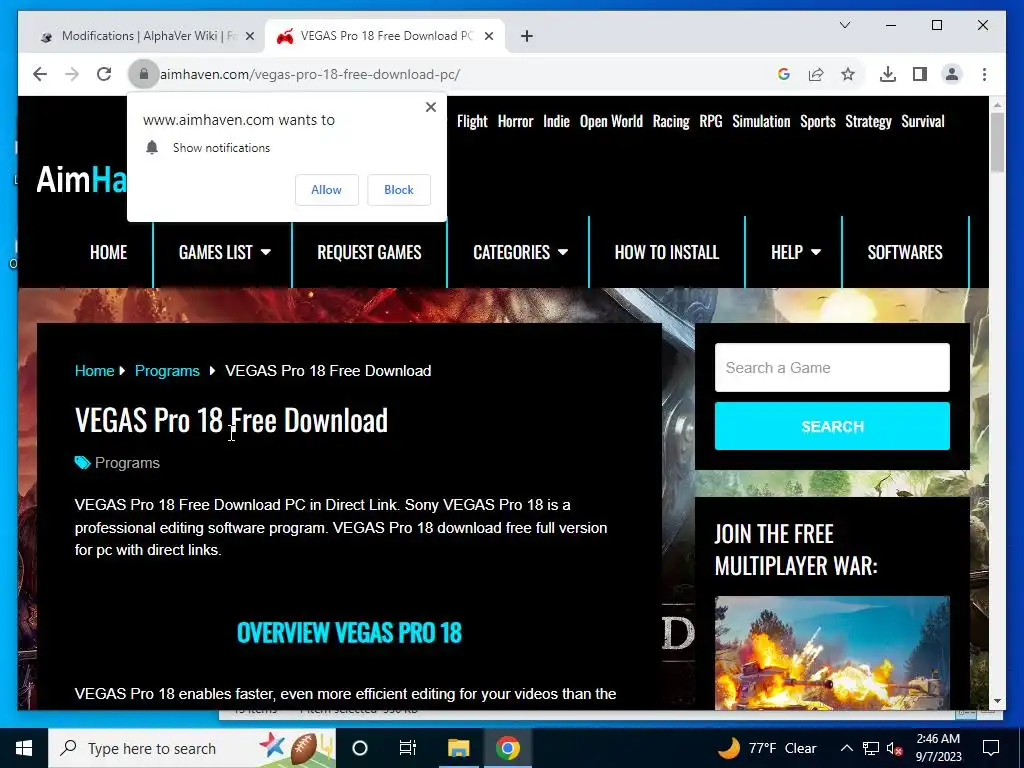The width and height of the screenshot is (1024, 768).
Task: Go to HOME in site menu
Action: [108, 253]
